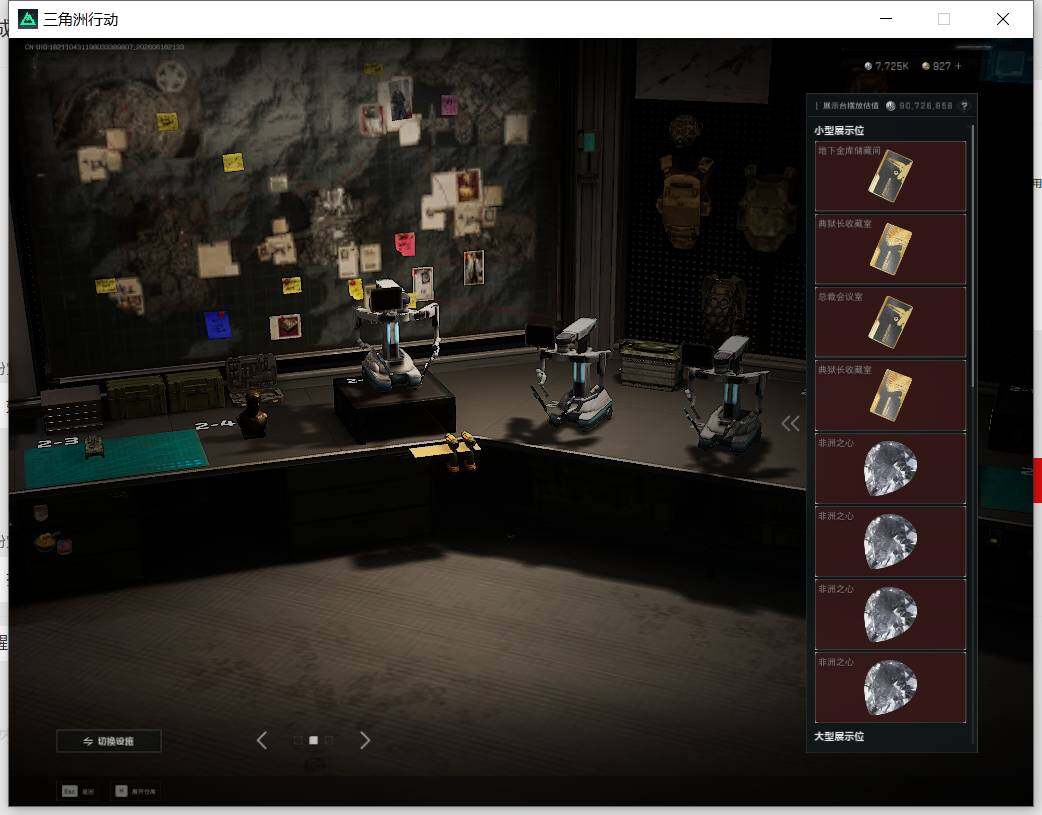1042x815 pixels.
Task: Select the 地下金库储藏间 key card slot
Action: (890, 176)
